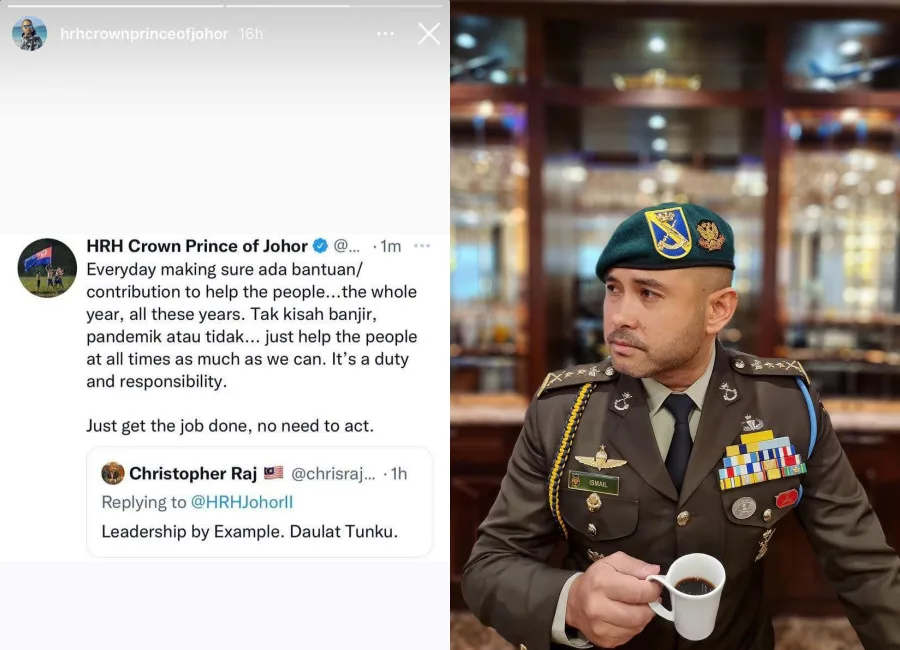Click HRH Crown Prince of Johor name

coord(197,246)
